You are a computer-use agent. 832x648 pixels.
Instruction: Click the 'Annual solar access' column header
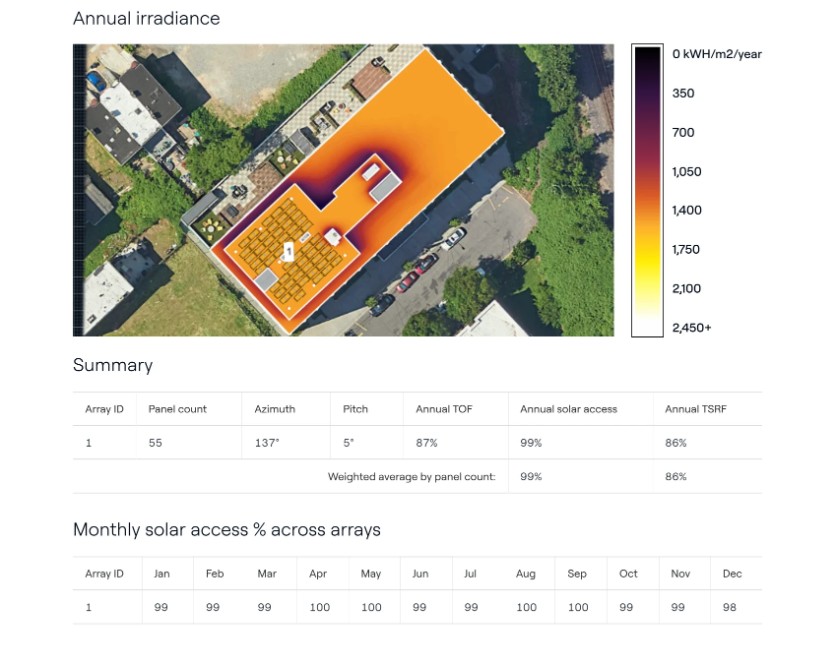(568, 409)
